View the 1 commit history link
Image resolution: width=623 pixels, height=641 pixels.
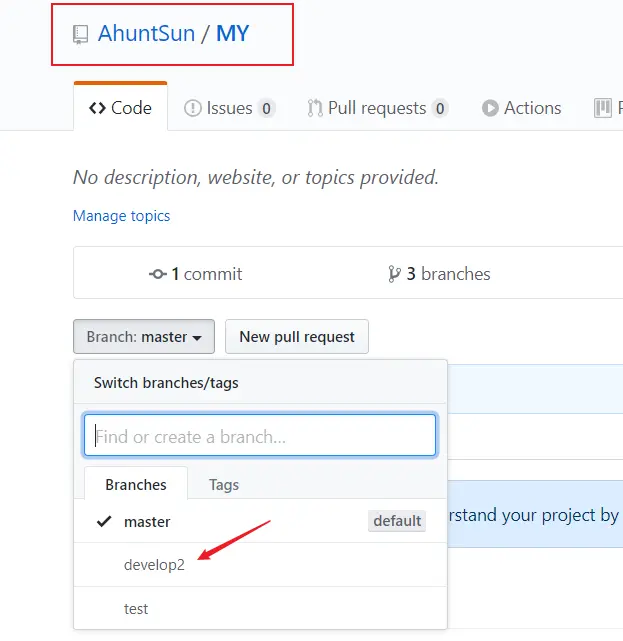pos(195,274)
